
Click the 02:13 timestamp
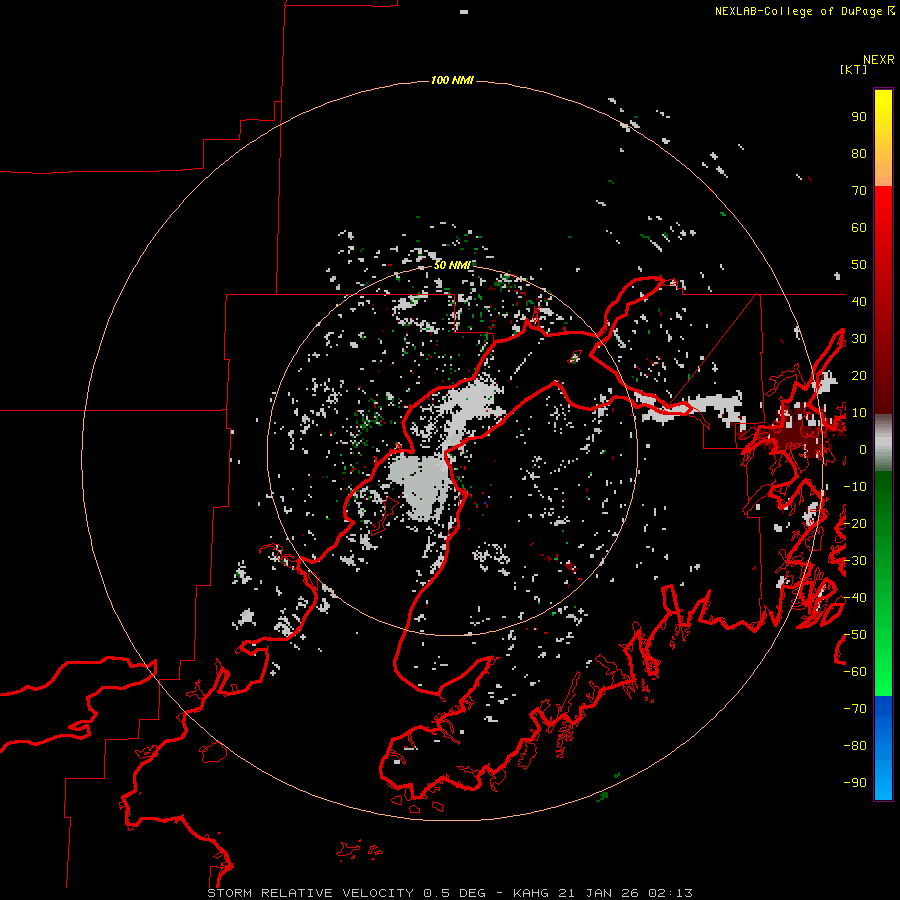(x=670, y=893)
